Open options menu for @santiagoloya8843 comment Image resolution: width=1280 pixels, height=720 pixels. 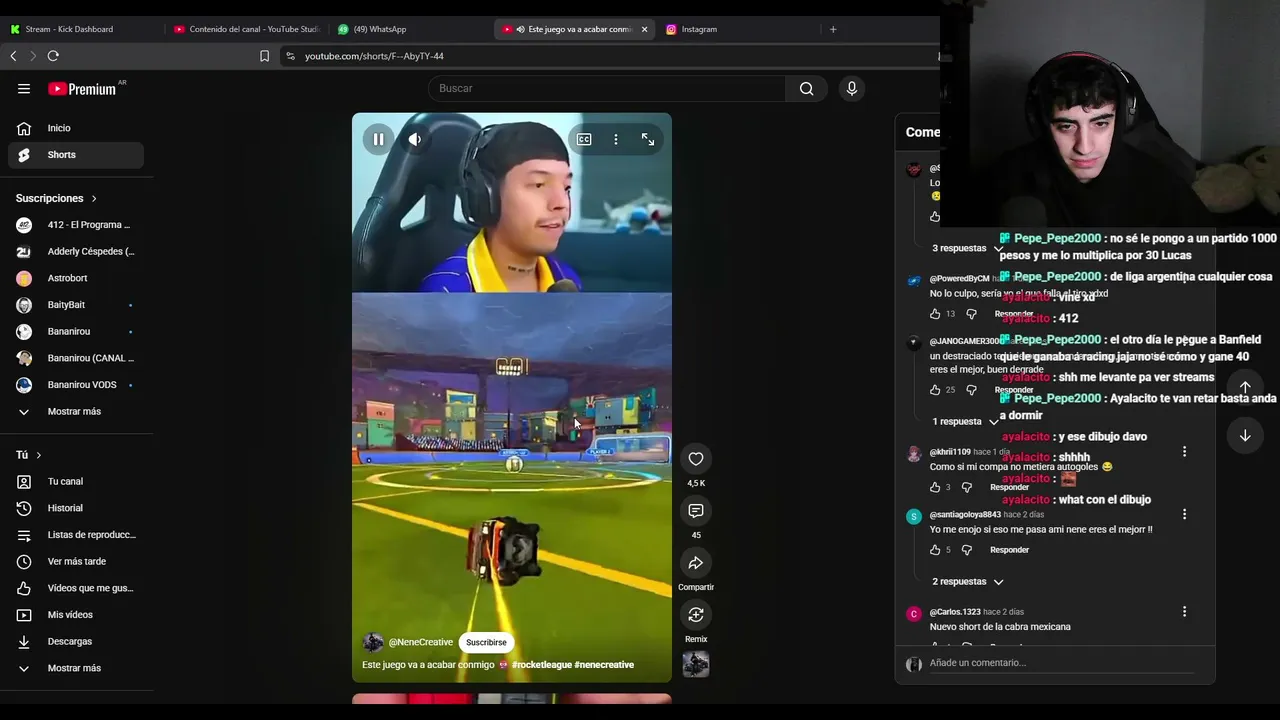[1184, 514]
